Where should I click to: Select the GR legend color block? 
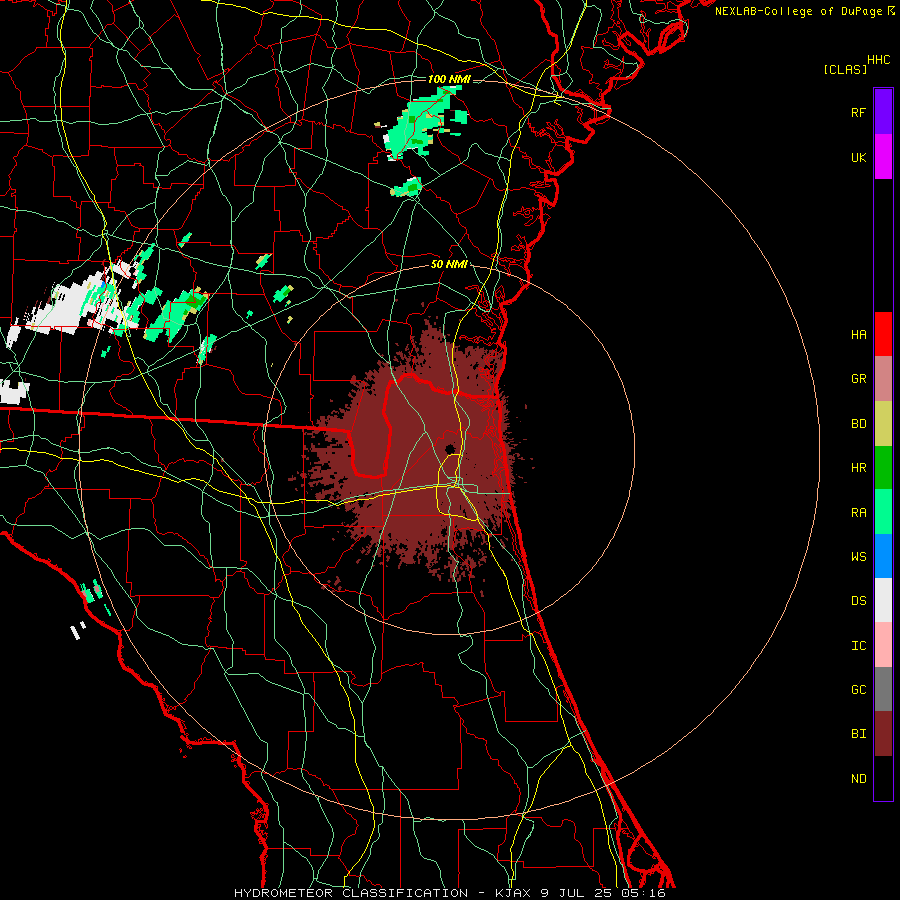(883, 379)
